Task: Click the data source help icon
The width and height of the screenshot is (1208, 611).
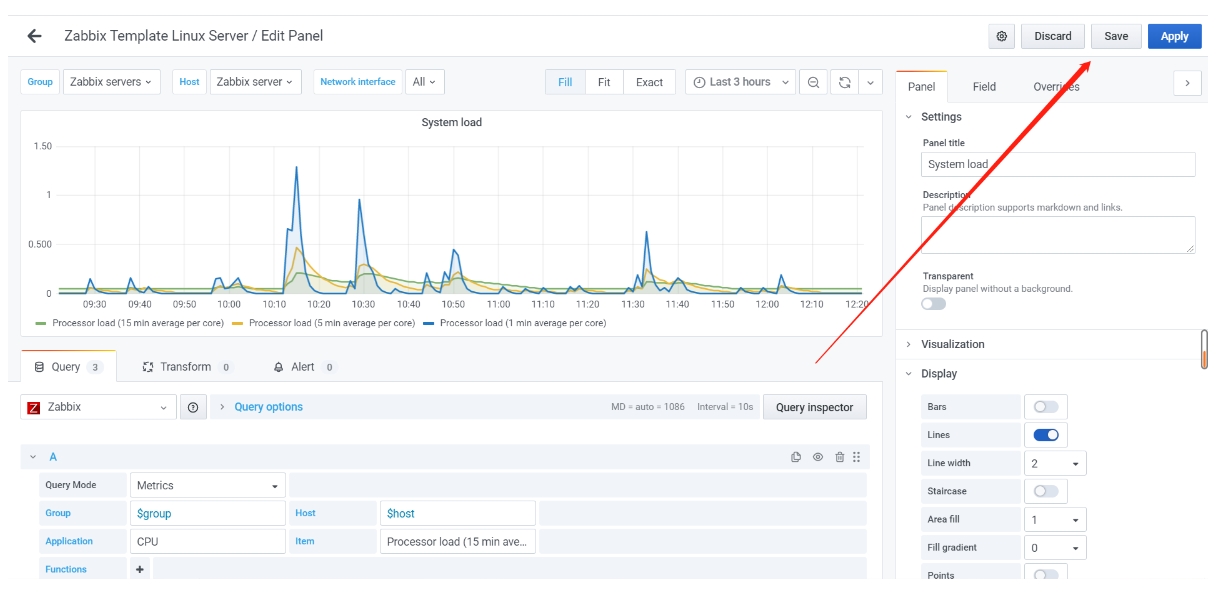Action: pyautogui.click(x=193, y=407)
